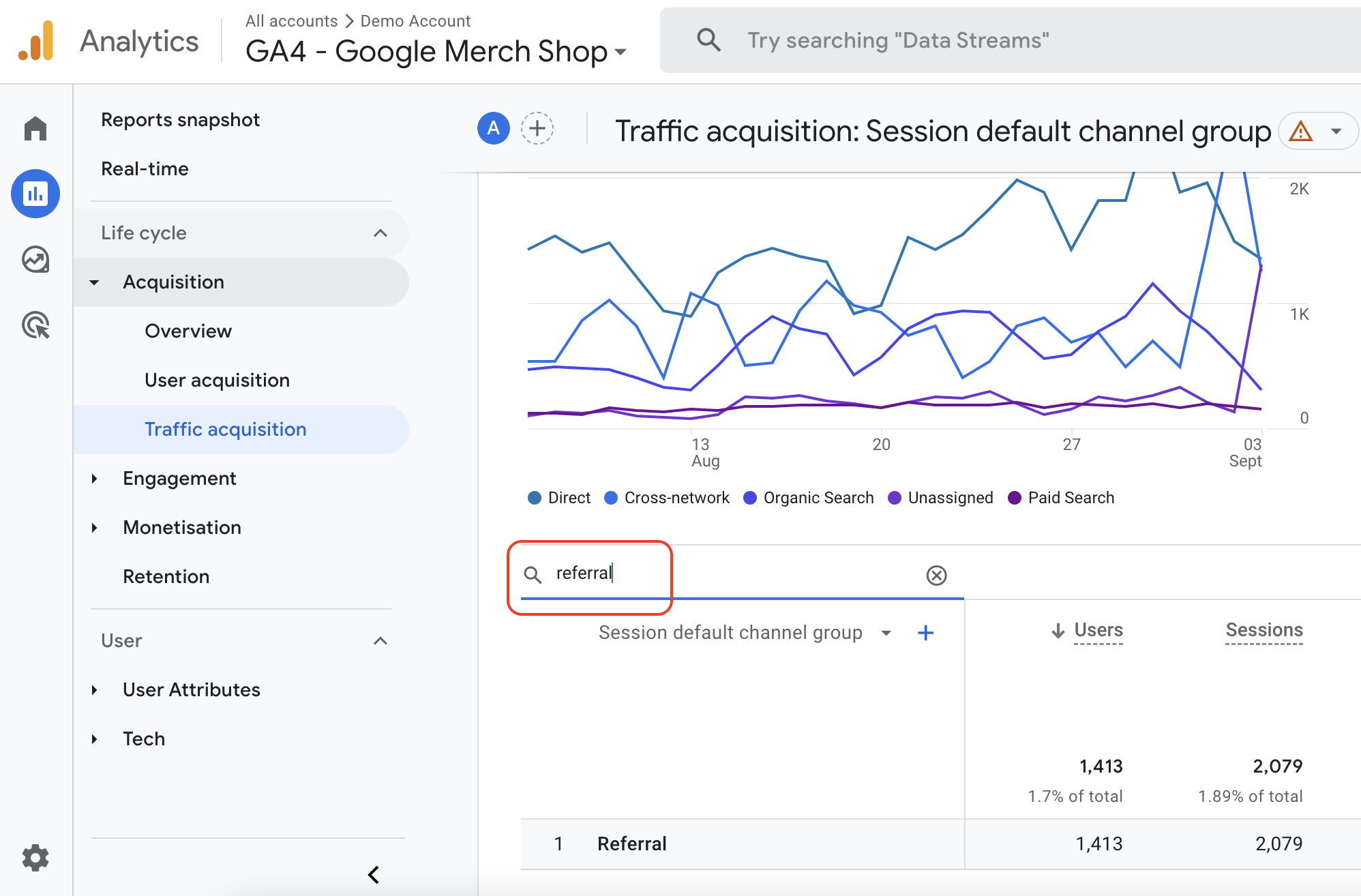
Task: Open Admin settings gear icon
Action: tap(35, 858)
